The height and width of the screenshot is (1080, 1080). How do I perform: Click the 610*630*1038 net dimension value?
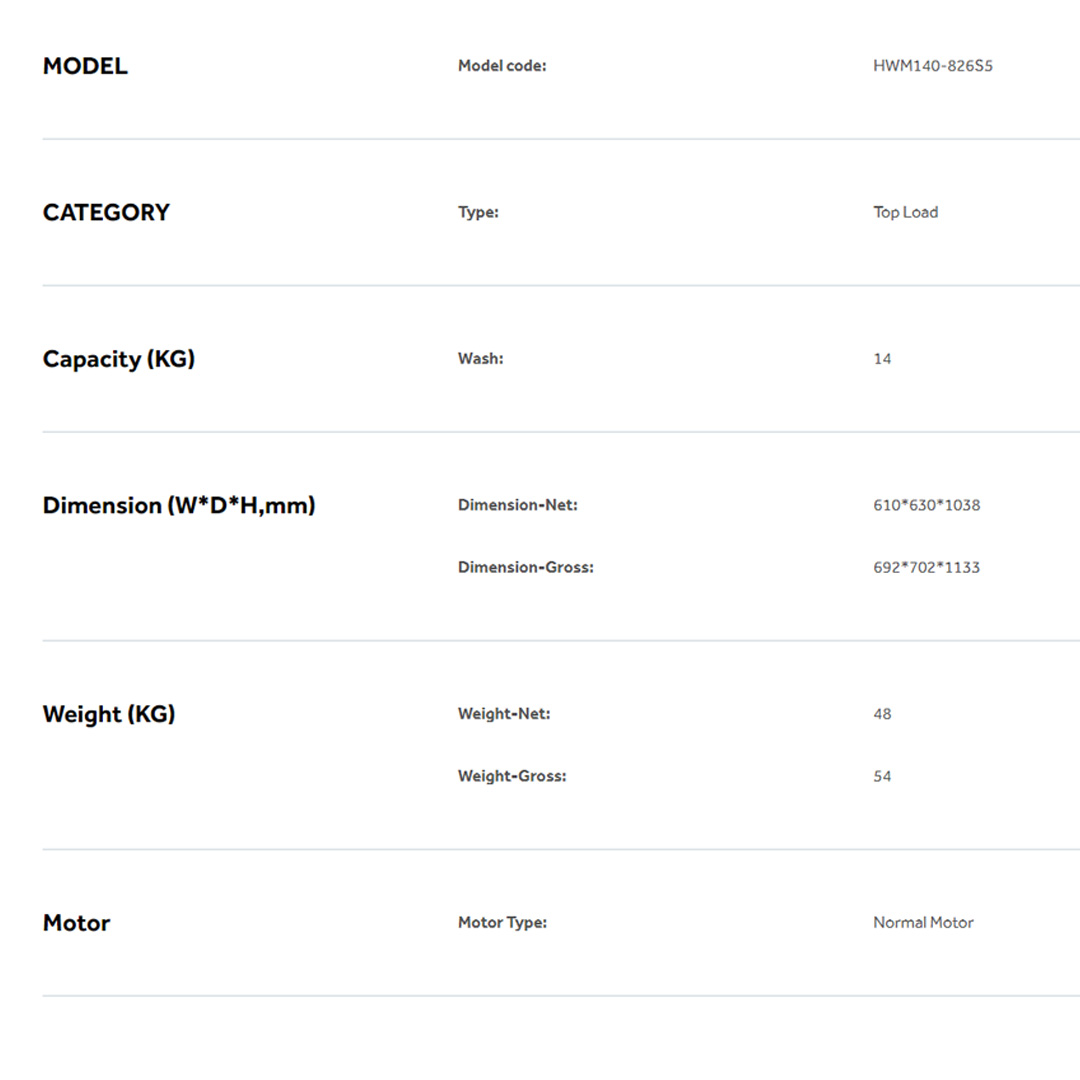pyautogui.click(x=926, y=505)
